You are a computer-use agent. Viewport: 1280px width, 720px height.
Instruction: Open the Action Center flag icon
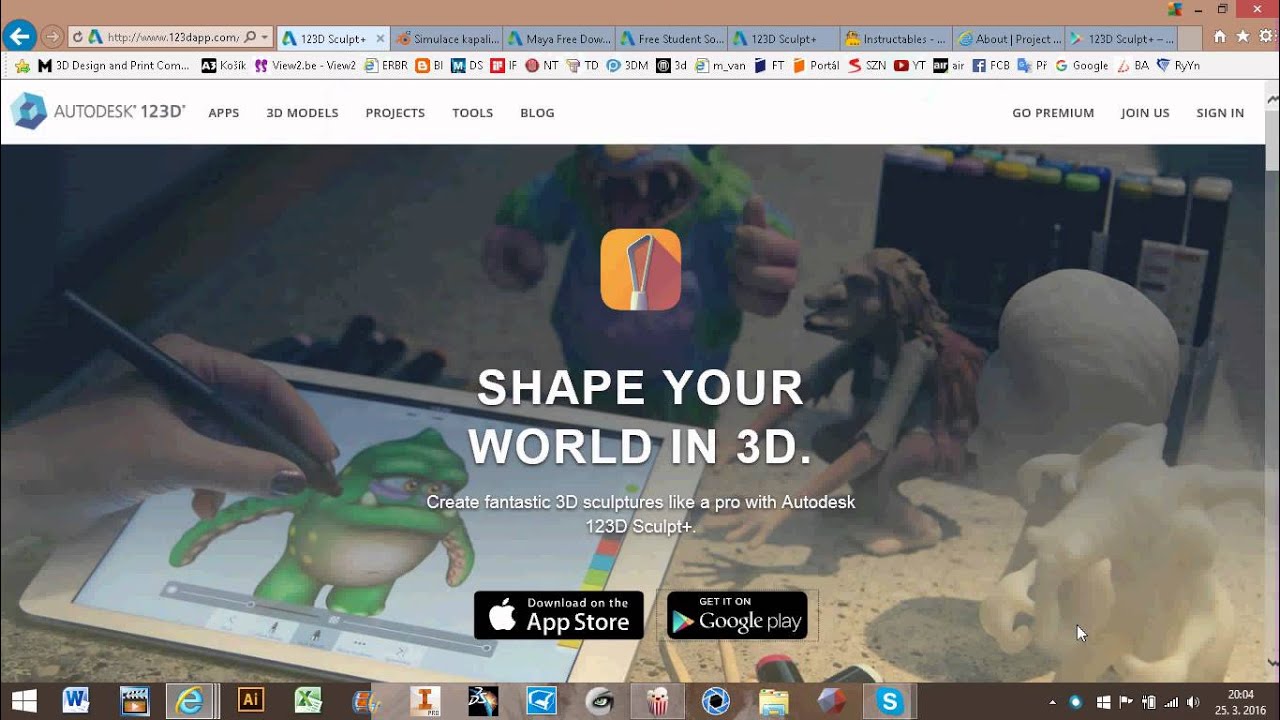pos(1125,702)
